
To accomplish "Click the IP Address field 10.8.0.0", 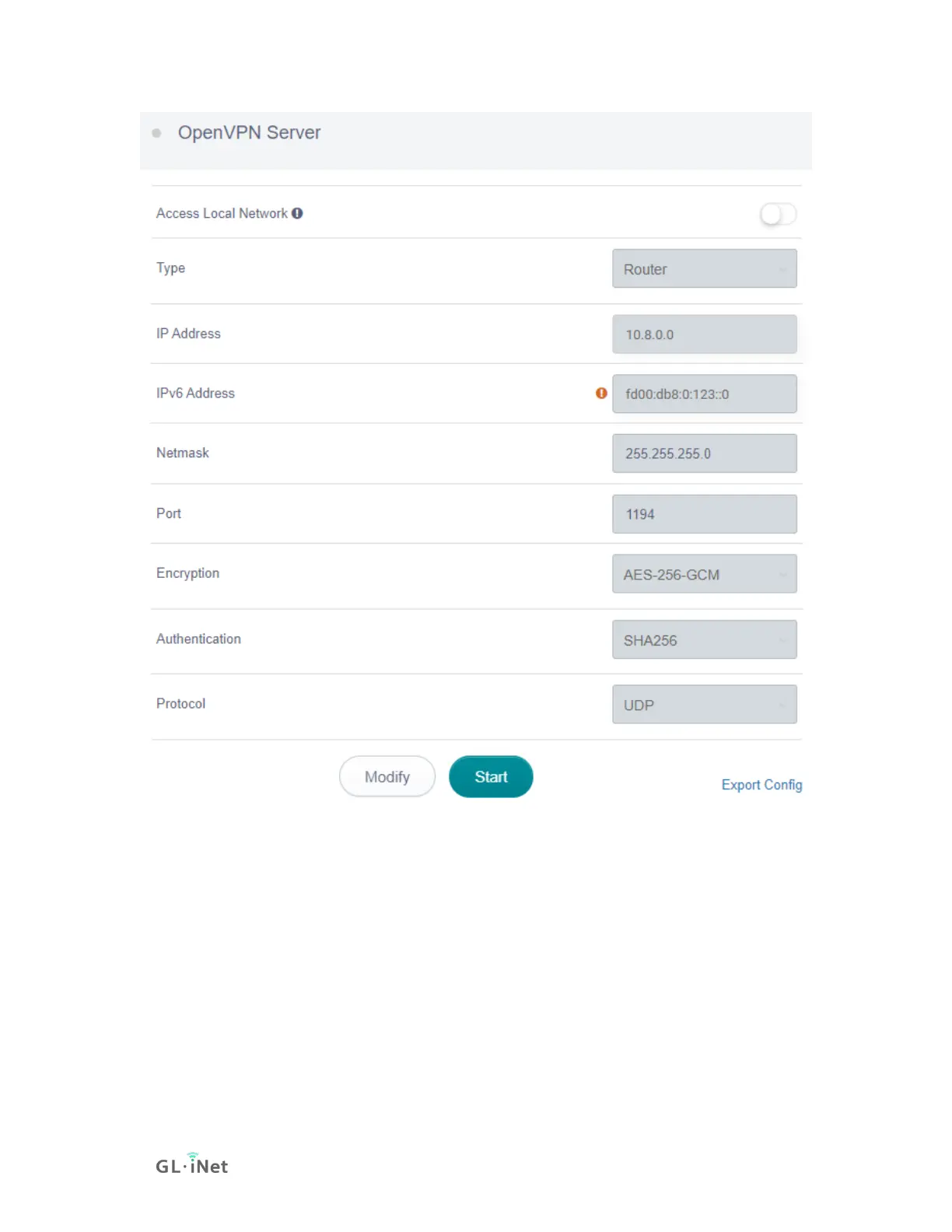I will tap(705, 334).
